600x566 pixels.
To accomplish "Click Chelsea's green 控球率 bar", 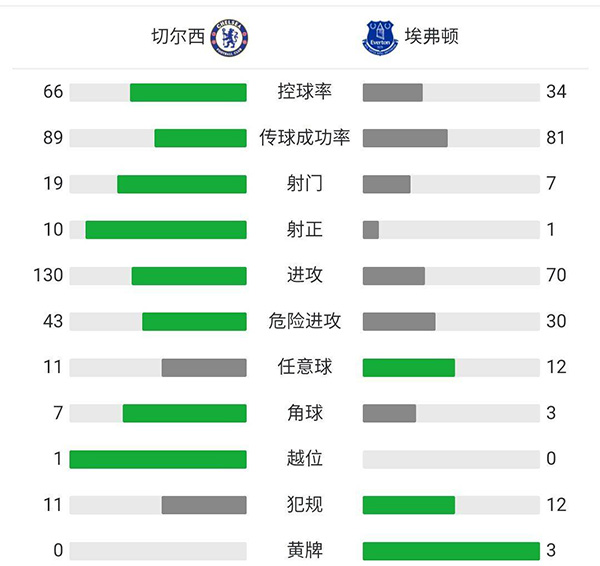I will pos(188,92).
